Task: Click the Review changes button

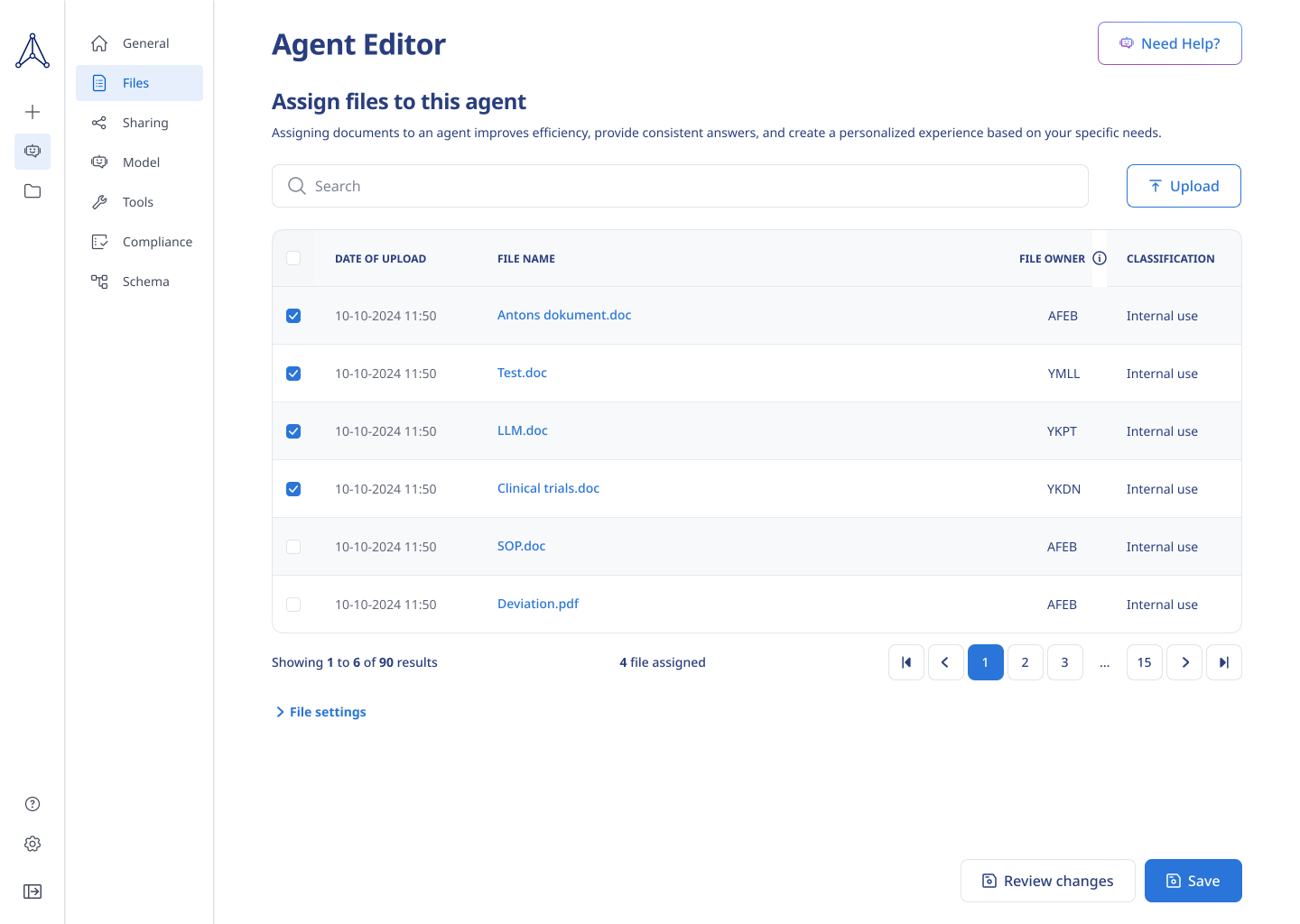Action: (x=1047, y=881)
